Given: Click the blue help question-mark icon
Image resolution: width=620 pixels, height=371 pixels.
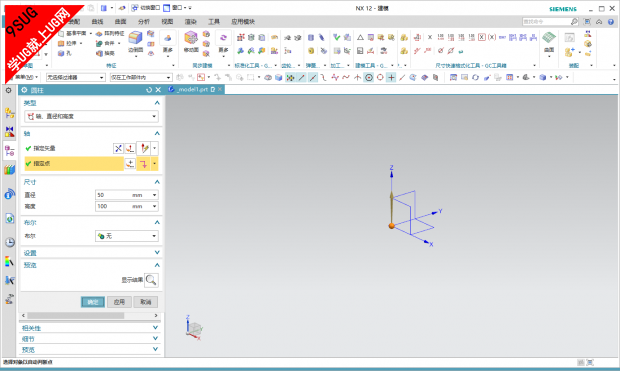Looking at the screenshot, I should point(611,22).
